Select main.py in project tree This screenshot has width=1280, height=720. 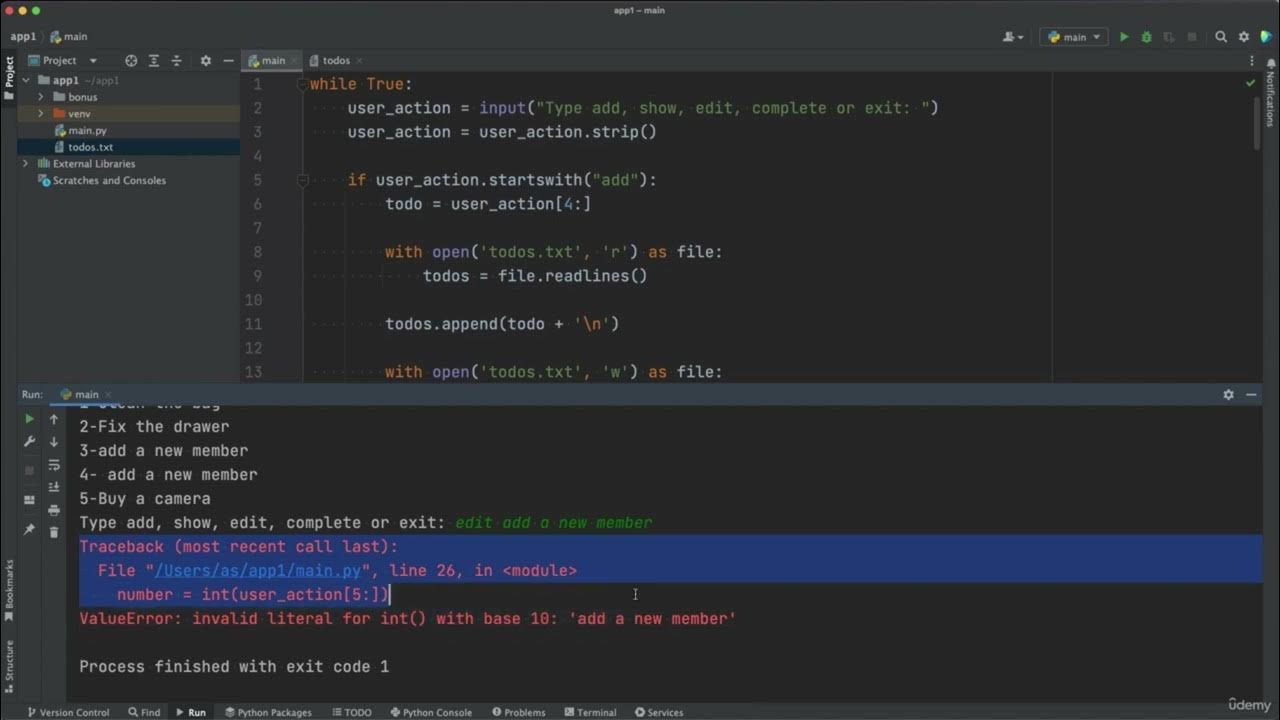tap(88, 131)
